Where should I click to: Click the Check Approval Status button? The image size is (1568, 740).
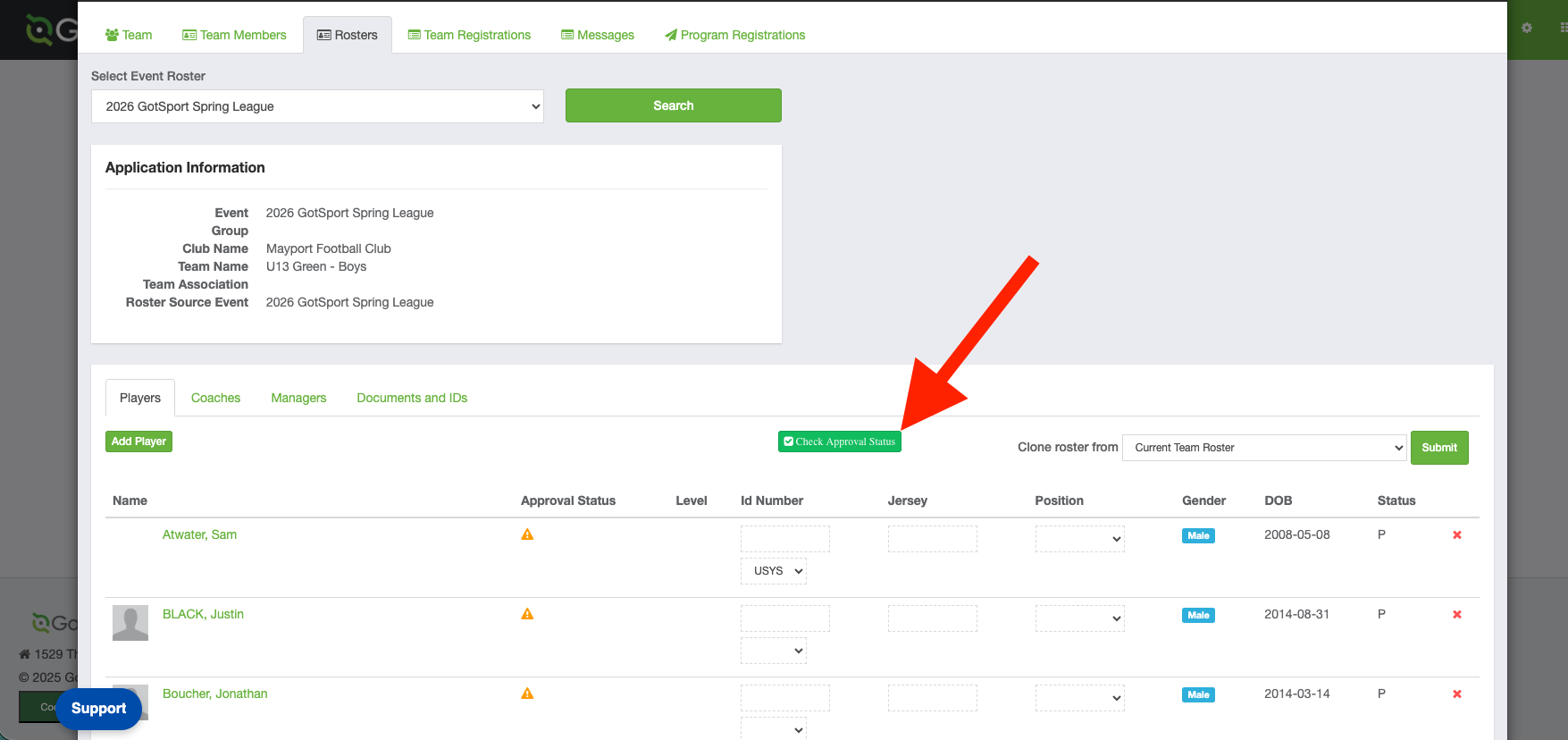pos(839,441)
